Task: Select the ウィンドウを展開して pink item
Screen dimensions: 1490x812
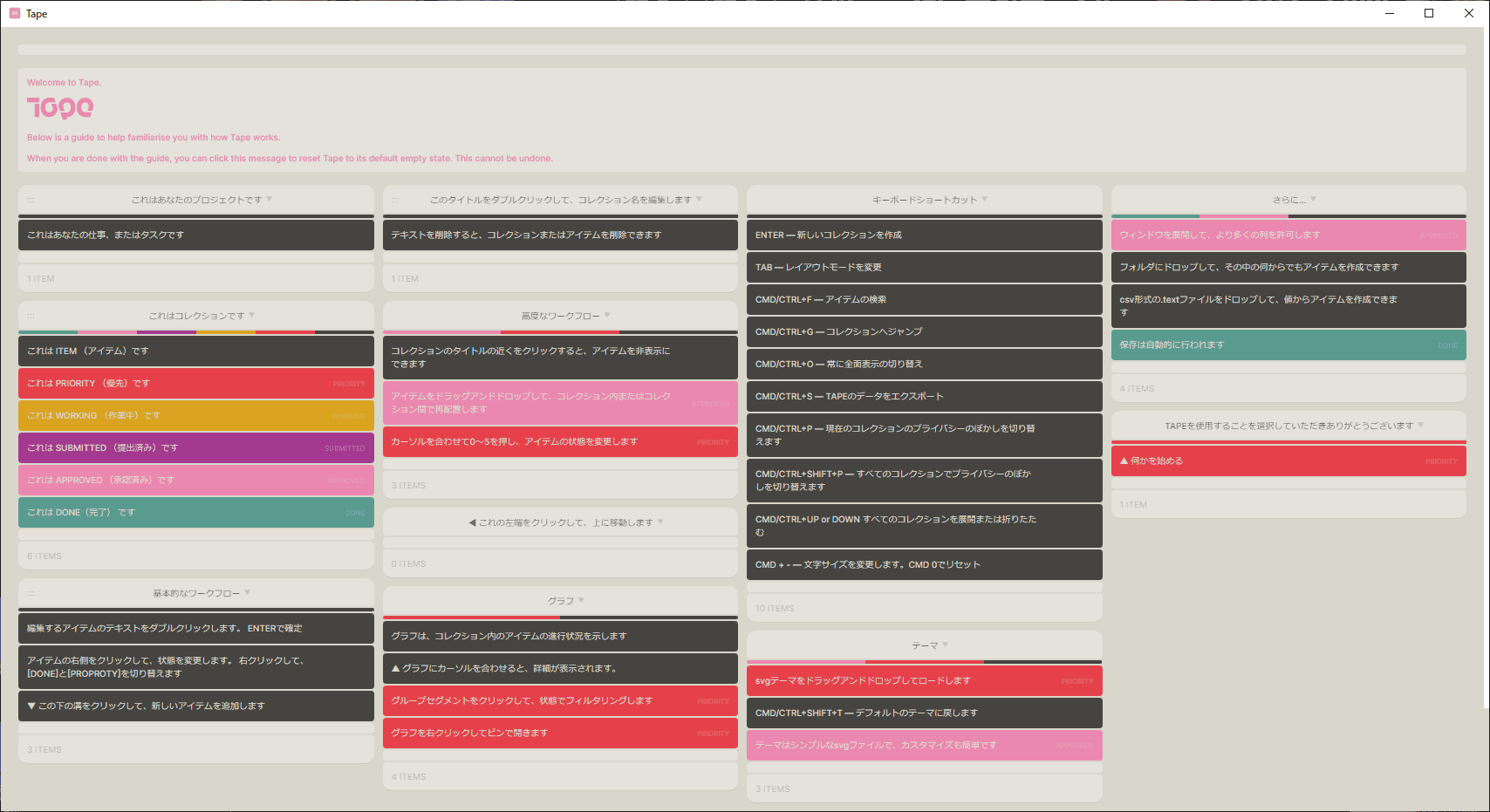Action: [x=1288, y=235]
